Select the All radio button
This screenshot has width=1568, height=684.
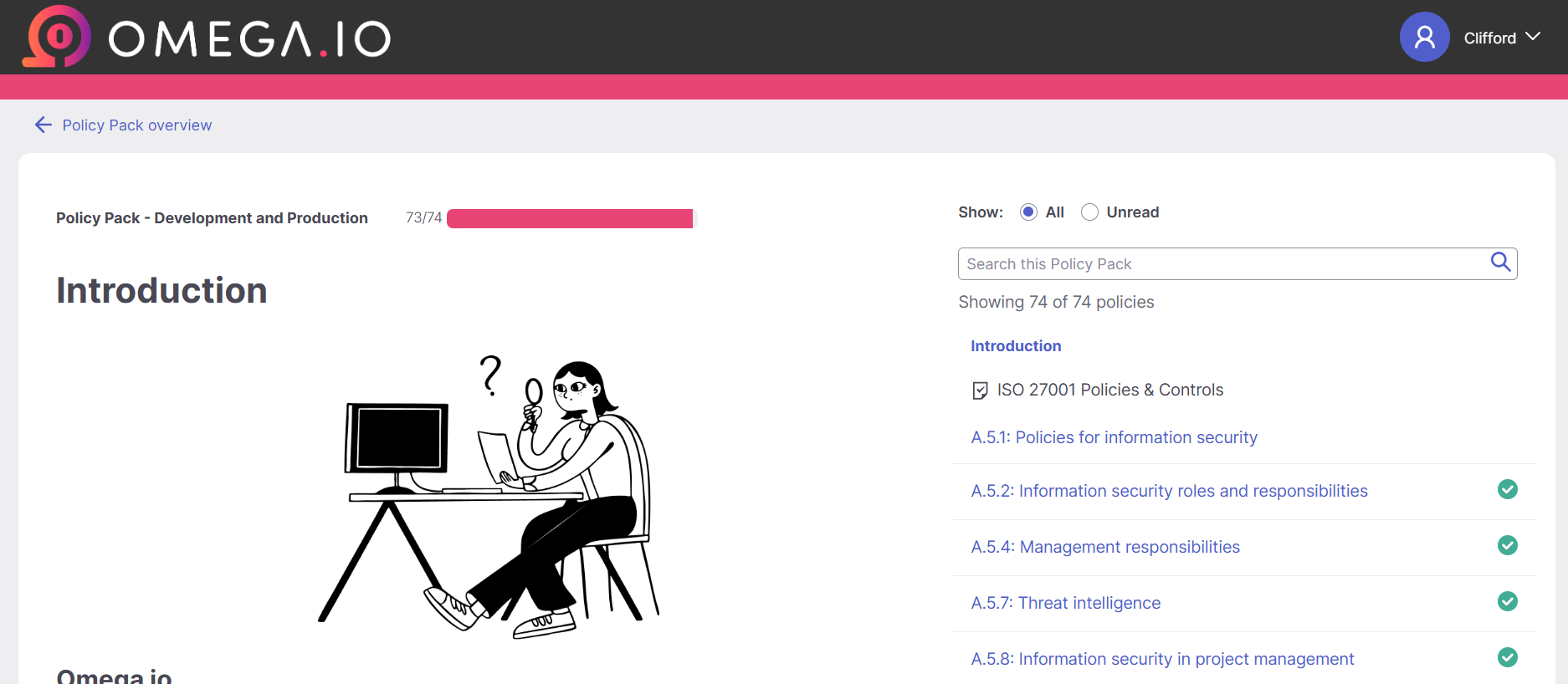pos(1028,212)
